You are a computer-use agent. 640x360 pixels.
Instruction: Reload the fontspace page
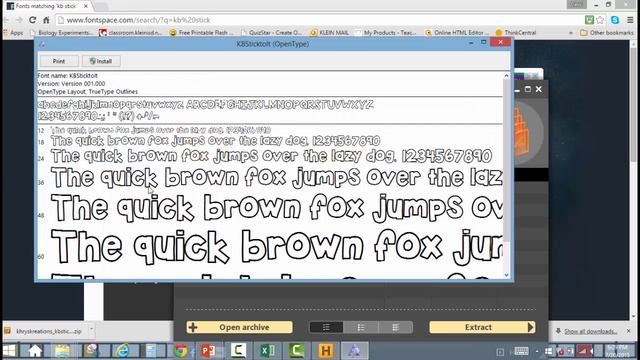(32, 20)
